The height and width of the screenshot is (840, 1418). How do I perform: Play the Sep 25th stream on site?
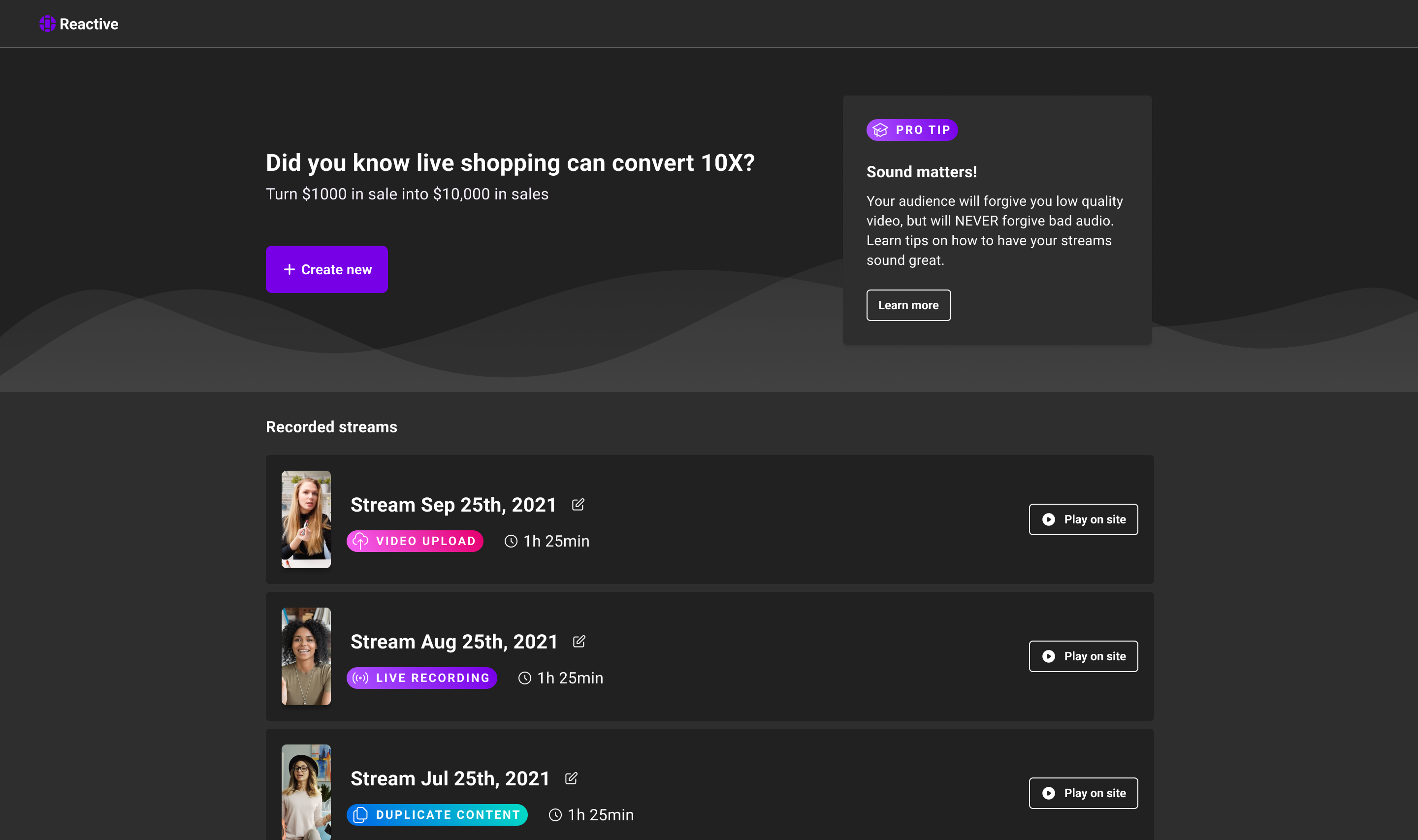pyautogui.click(x=1083, y=519)
